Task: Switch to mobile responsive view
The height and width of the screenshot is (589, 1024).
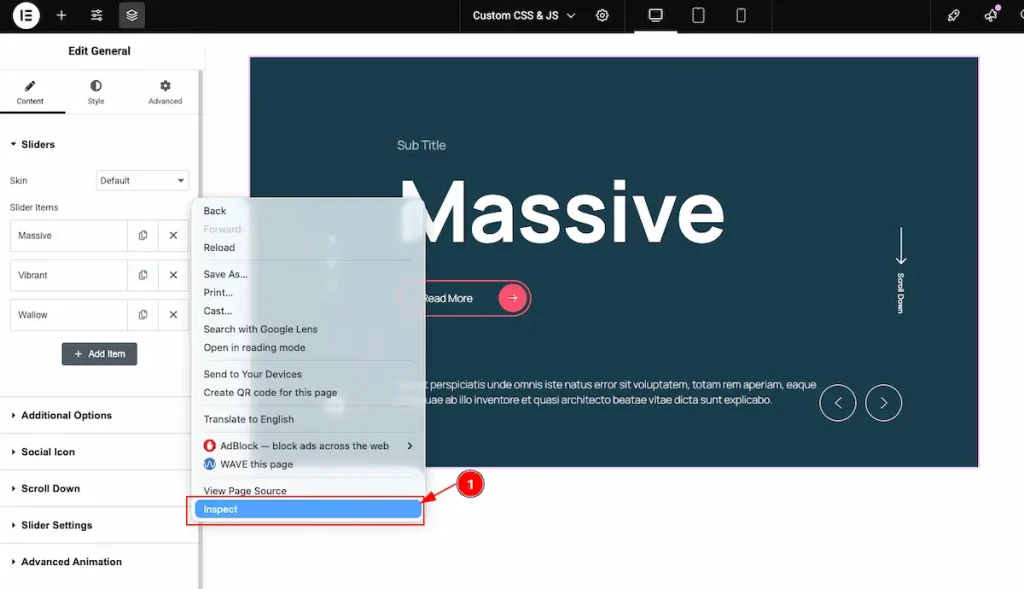Action: (x=741, y=16)
